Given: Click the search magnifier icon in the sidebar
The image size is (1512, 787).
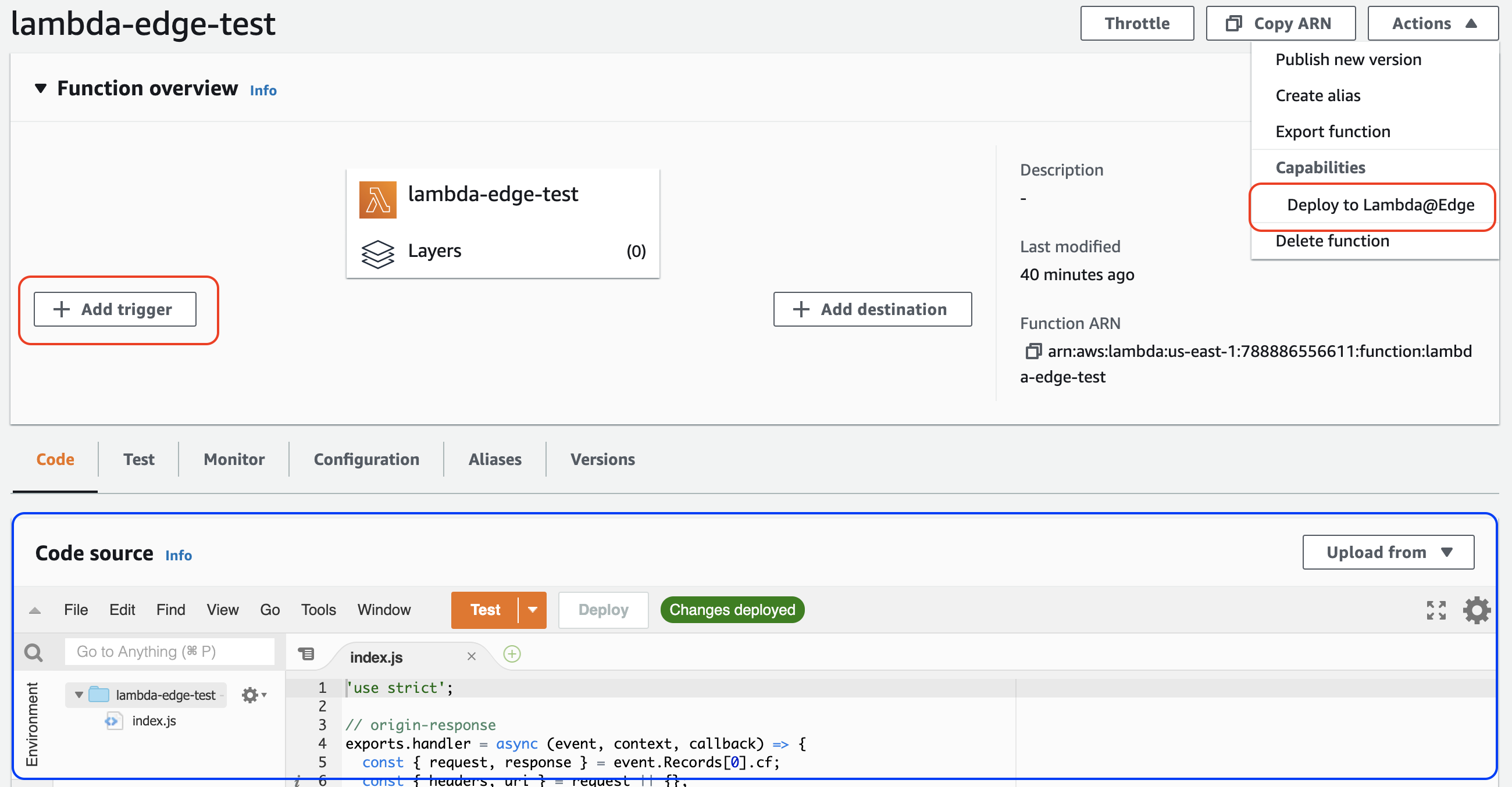Looking at the screenshot, I should tap(34, 652).
